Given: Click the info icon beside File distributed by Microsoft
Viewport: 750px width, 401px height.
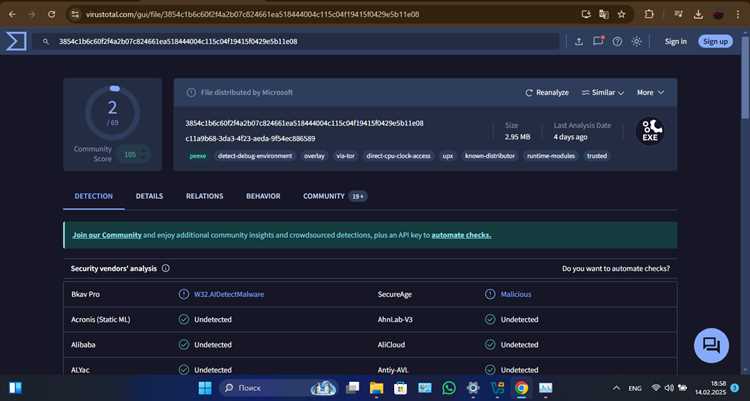Looking at the screenshot, I should click(x=191, y=92).
